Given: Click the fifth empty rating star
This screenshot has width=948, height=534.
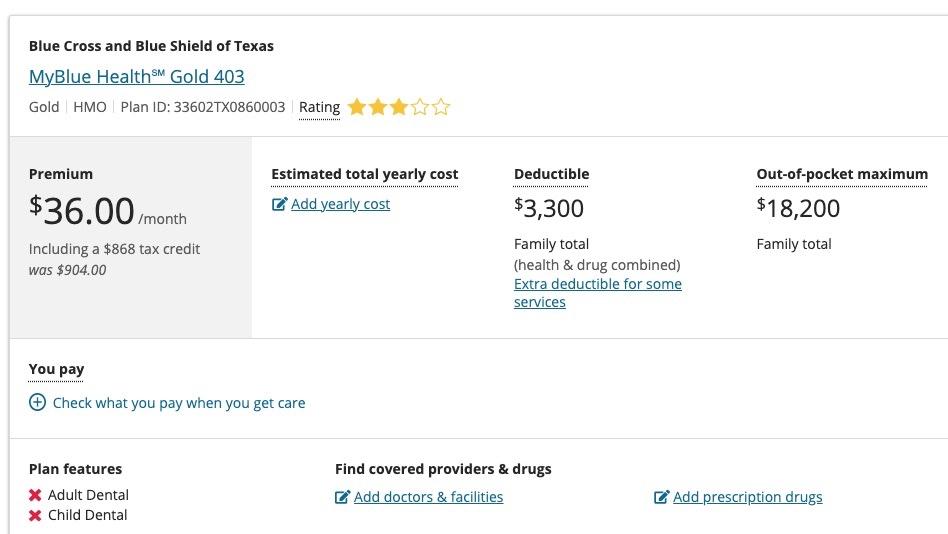Looking at the screenshot, I should 441,107.
